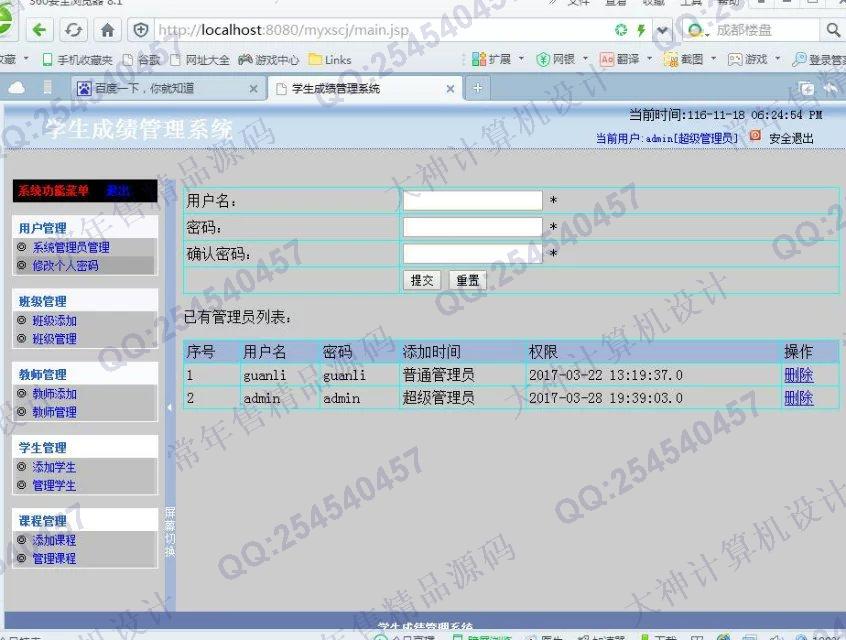Click the 用户名 input field
The width and height of the screenshot is (846, 640).
click(x=473, y=201)
